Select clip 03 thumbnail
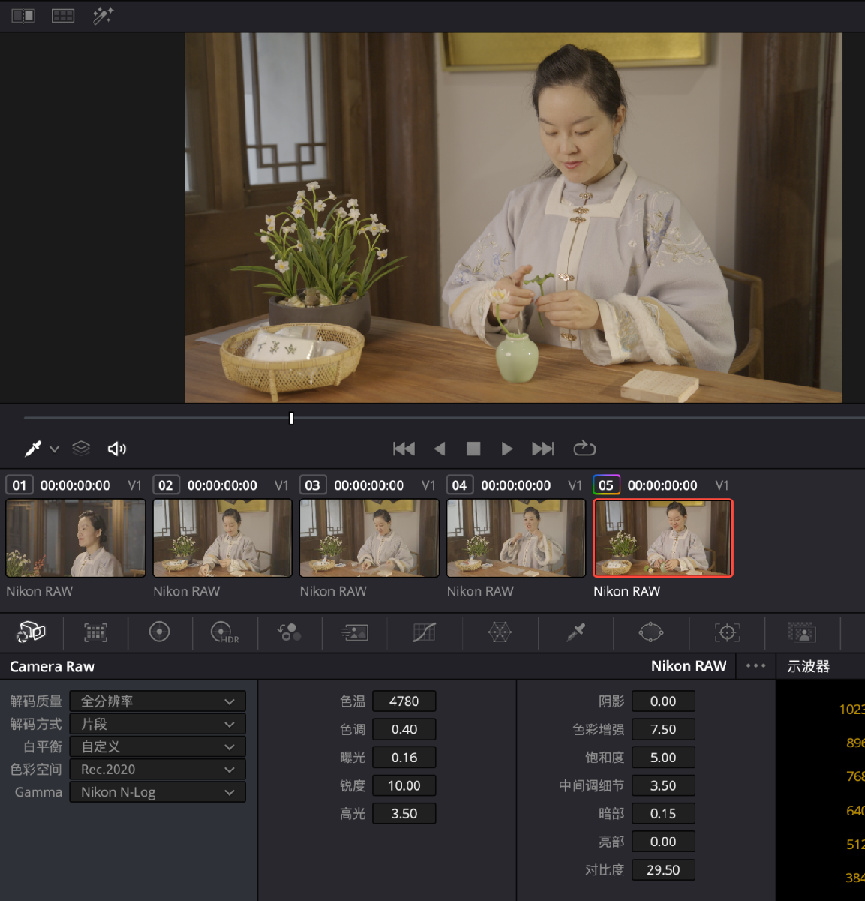Viewport: 865px width, 901px height. click(x=369, y=539)
